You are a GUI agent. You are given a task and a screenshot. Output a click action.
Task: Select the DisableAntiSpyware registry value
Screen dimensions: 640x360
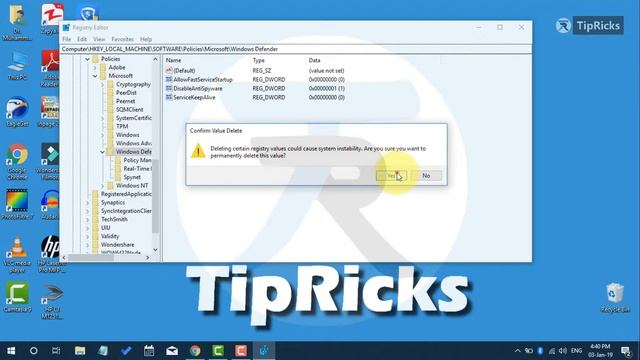[198, 89]
